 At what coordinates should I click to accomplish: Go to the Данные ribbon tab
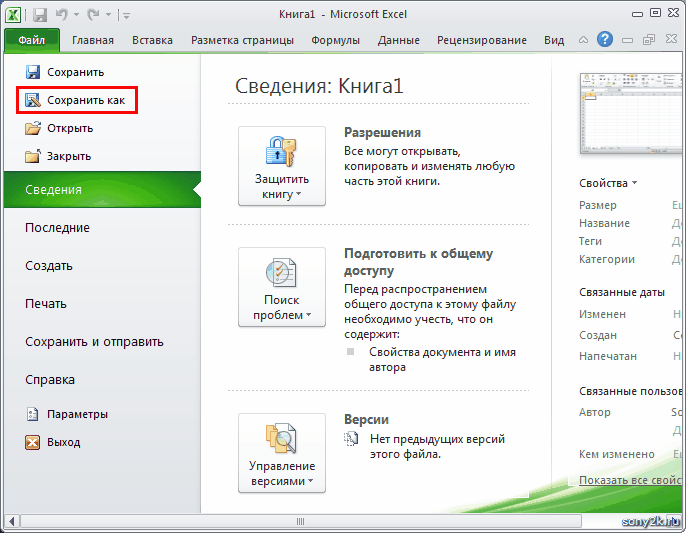399,40
